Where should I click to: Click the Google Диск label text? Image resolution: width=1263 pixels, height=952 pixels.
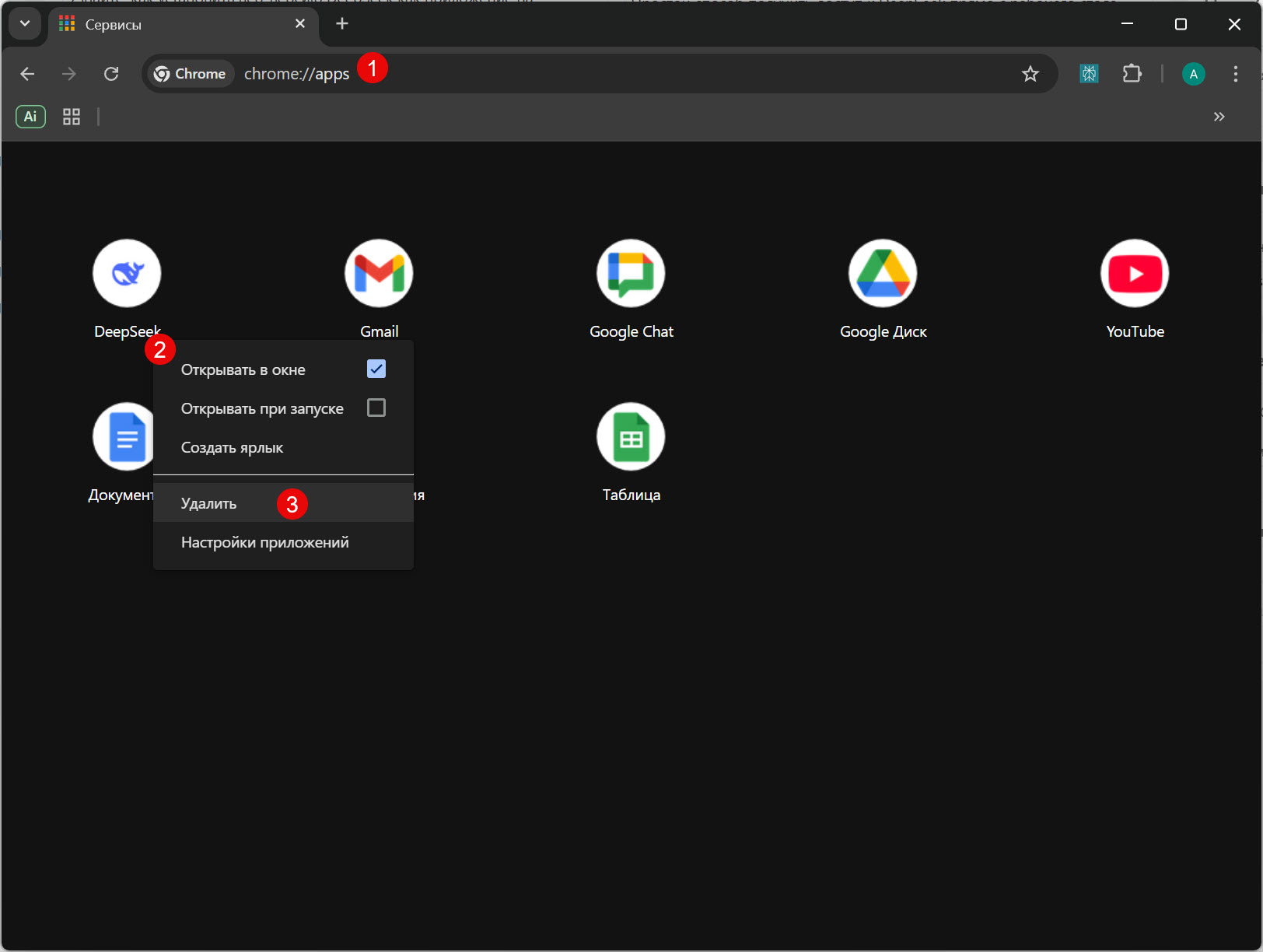[883, 331]
